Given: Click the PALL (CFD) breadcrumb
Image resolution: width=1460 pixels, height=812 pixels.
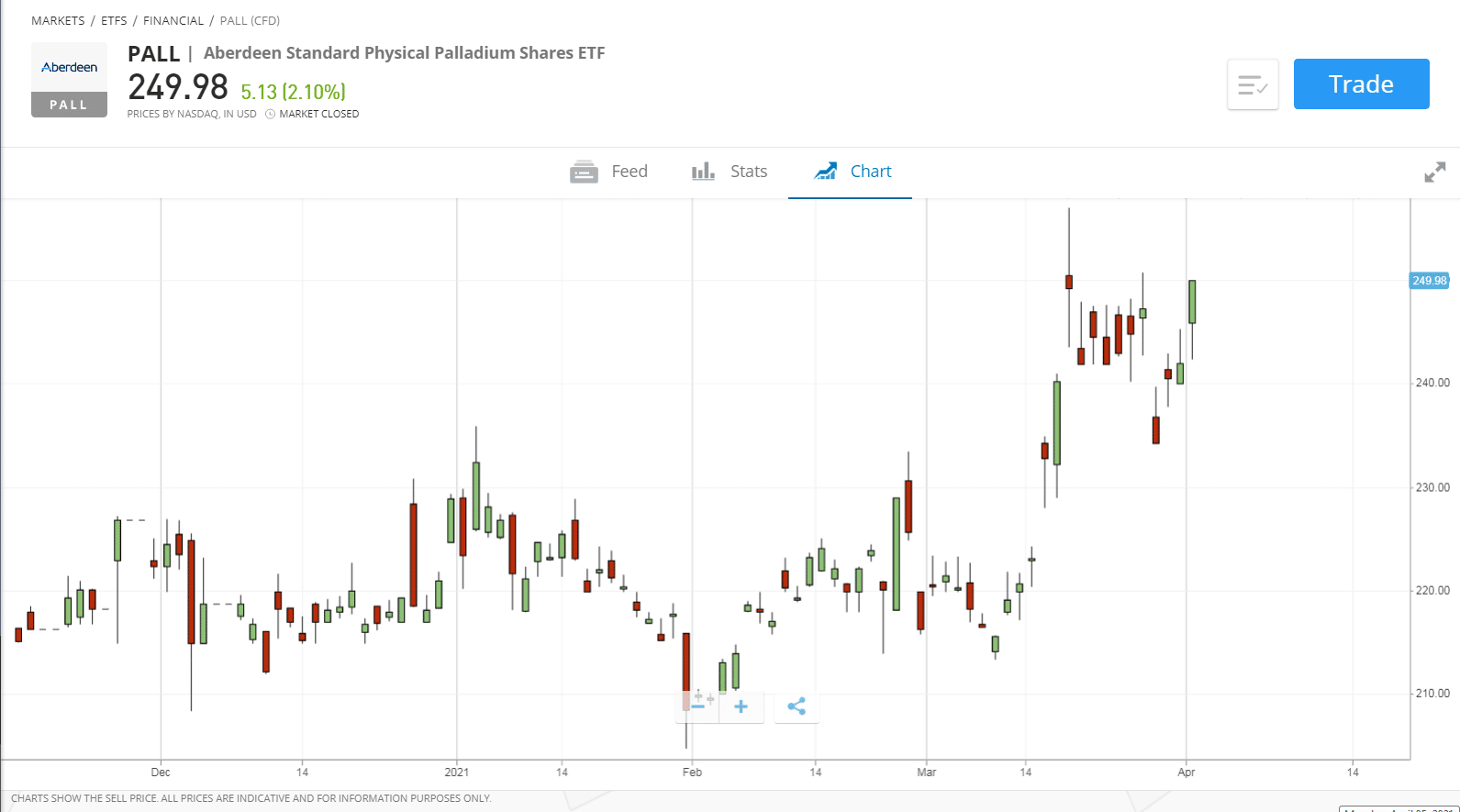Looking at the screenshot, I should [250, 20].
